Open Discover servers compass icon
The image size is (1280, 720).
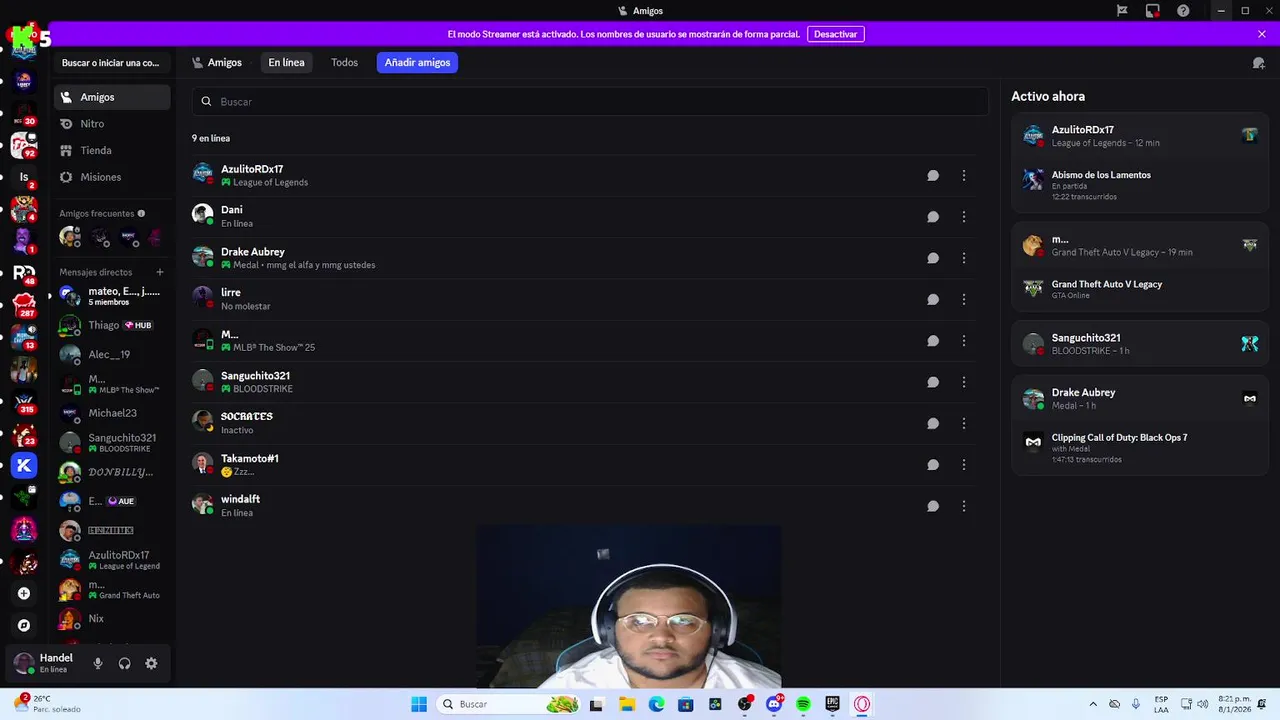click(x=24, y=625)
